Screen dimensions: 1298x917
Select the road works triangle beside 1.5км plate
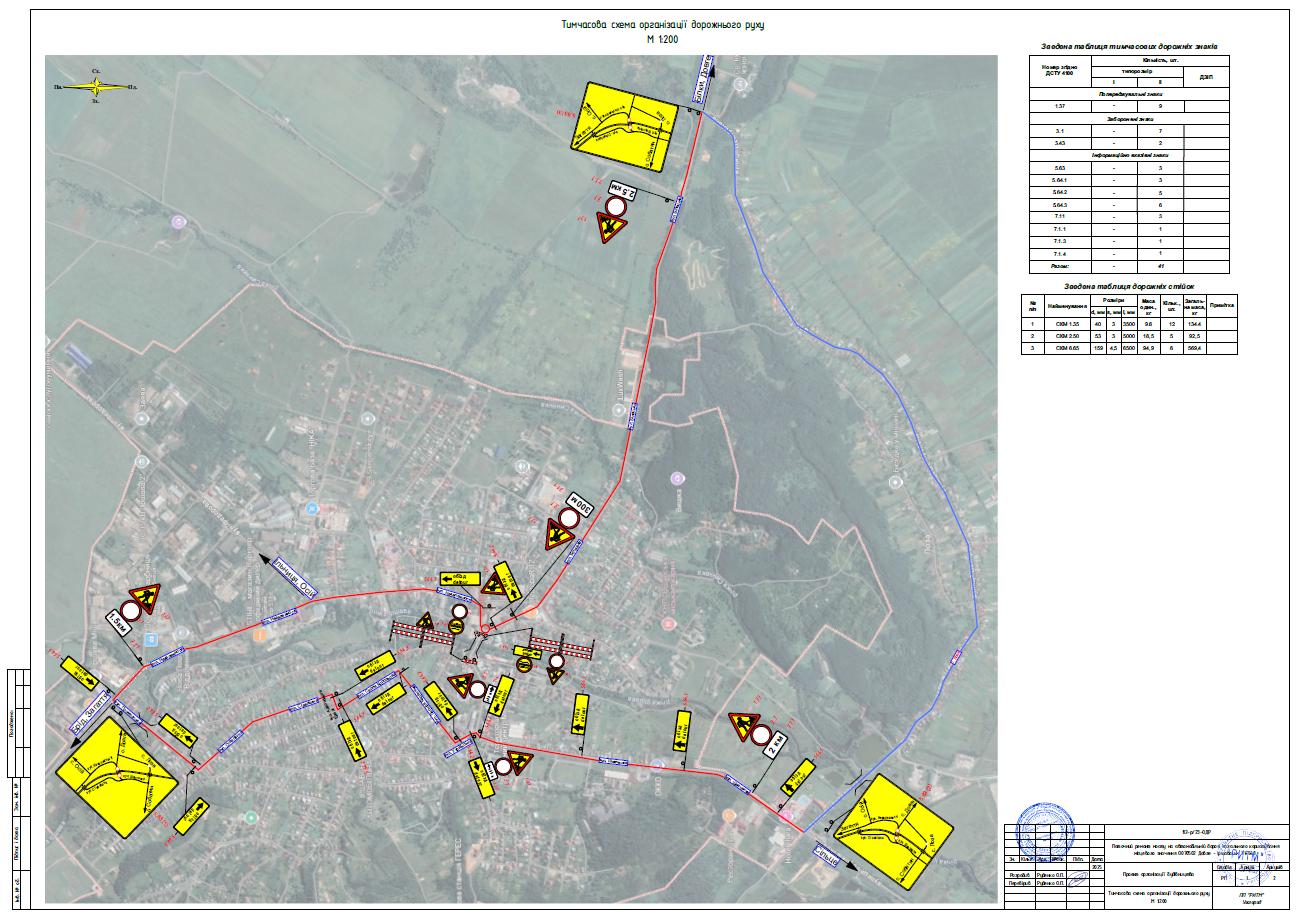[146, 596]
